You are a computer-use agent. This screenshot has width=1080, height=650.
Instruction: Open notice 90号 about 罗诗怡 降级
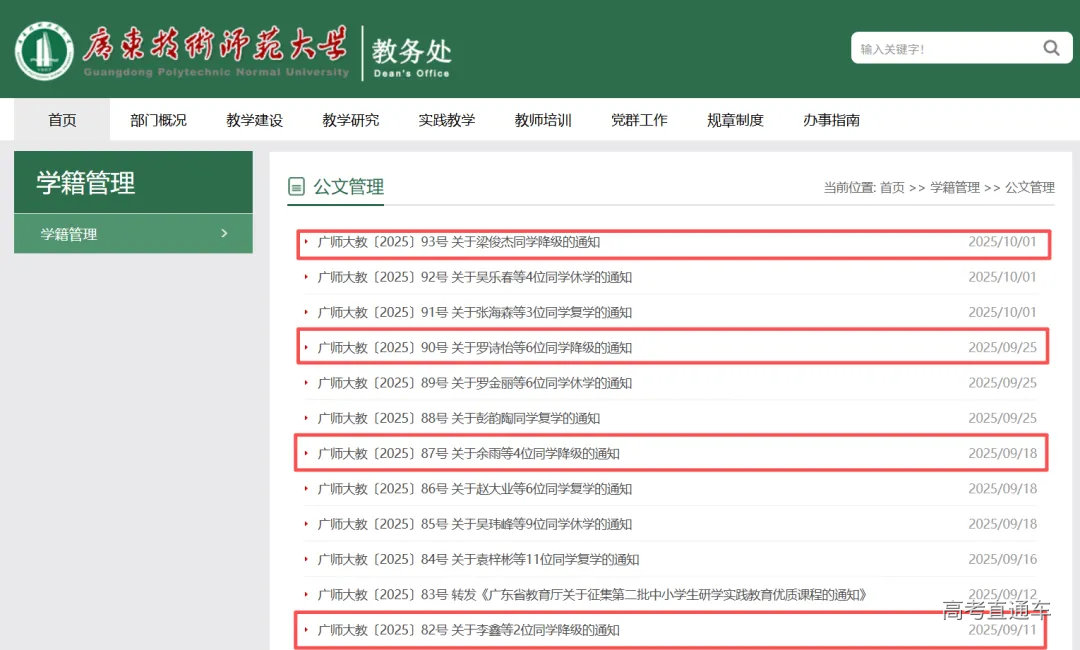(x=474, y=348)
